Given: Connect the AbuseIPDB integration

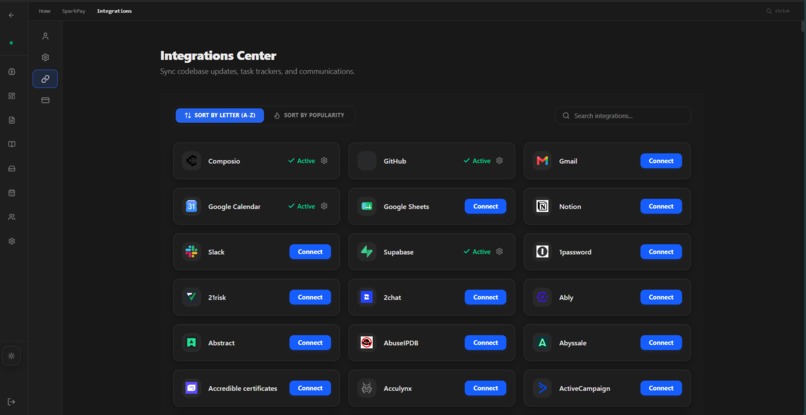Looking at the screenshot, I should pos(485,342).
